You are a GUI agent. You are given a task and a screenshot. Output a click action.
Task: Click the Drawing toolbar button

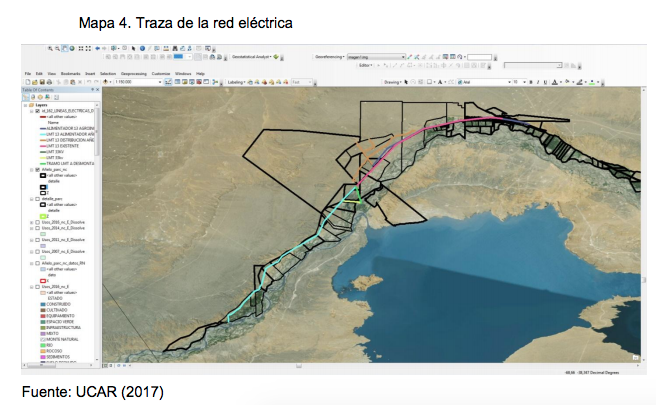(x=392, y=82)
